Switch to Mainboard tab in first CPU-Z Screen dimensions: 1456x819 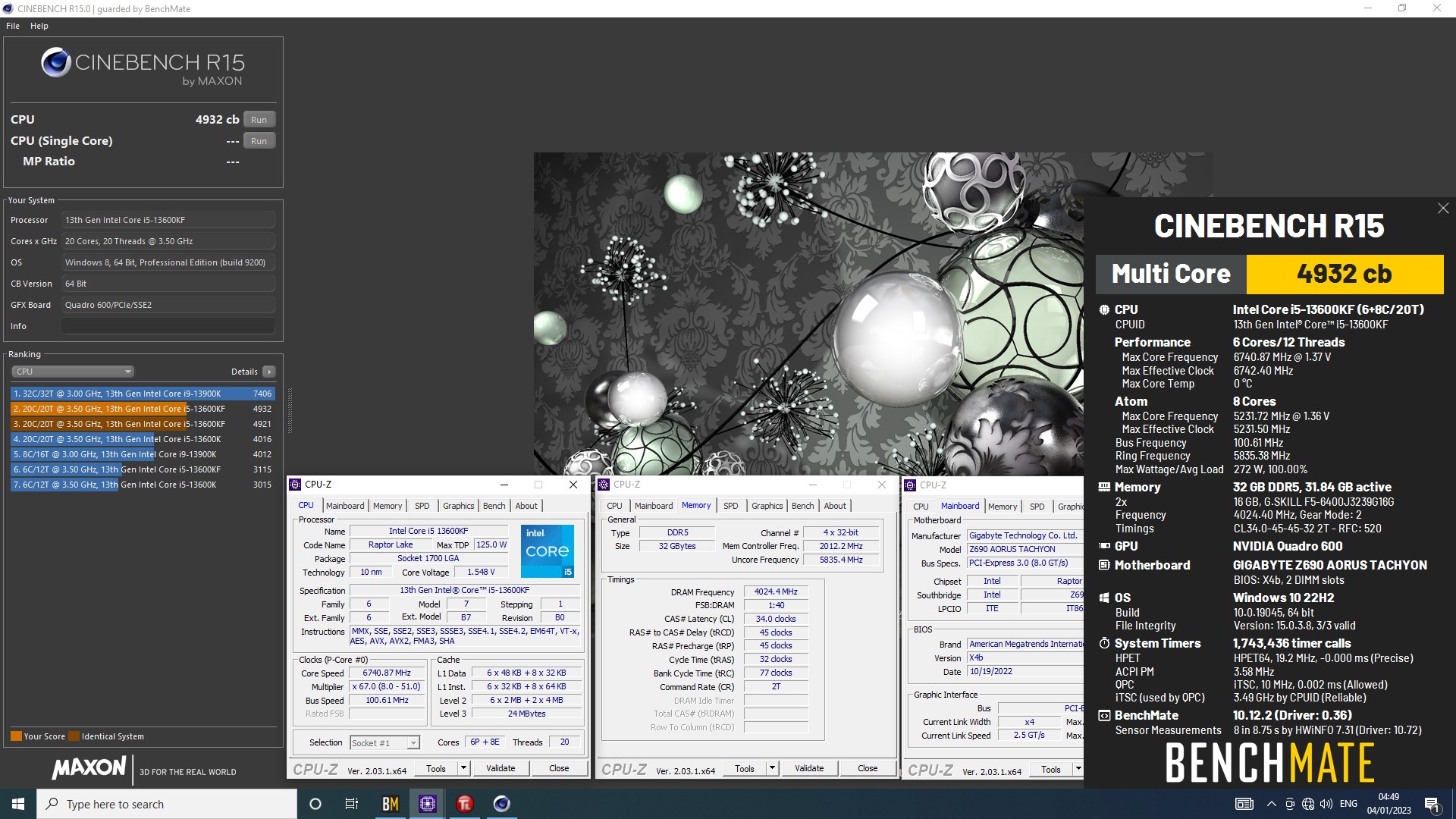click(x=345, y=506)
